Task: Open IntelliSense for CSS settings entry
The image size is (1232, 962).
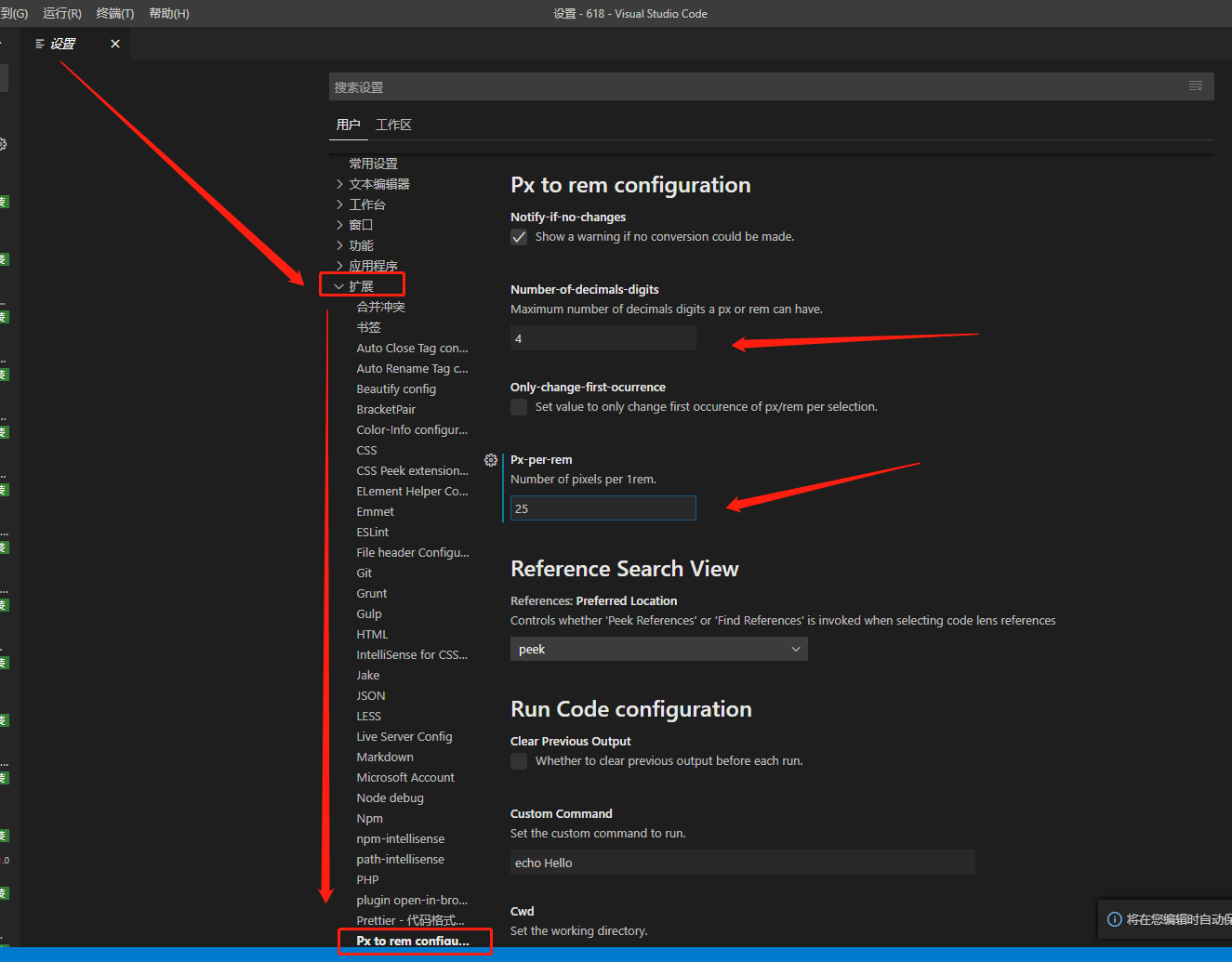Action: tap(412, 654)
